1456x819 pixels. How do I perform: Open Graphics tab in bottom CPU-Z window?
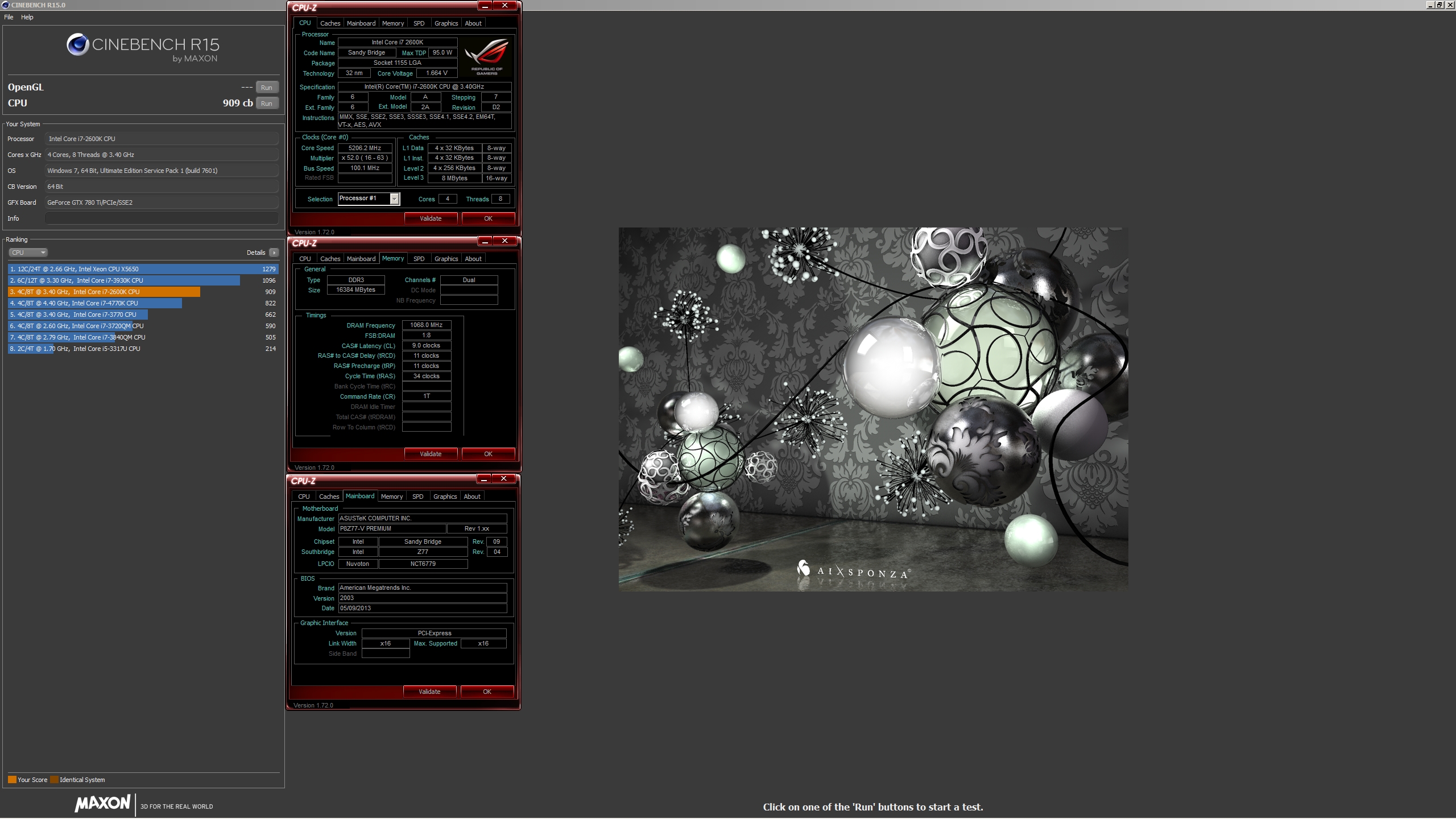tap(445, 497)
